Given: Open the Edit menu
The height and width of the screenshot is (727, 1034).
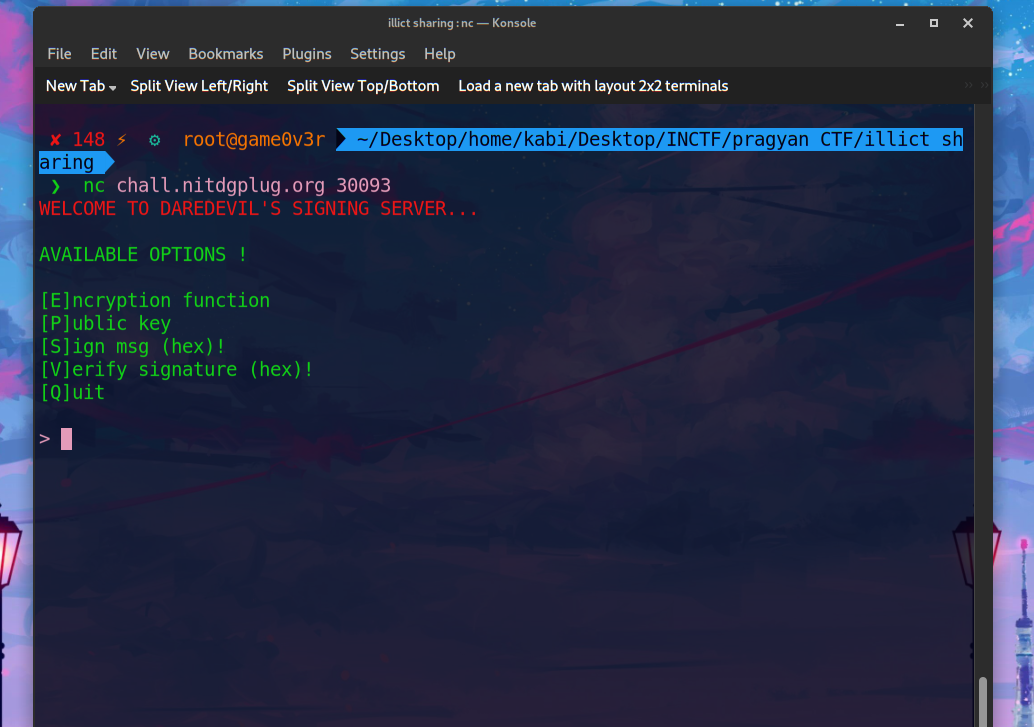Looking at the screenshot, I should tap(104, 54).
